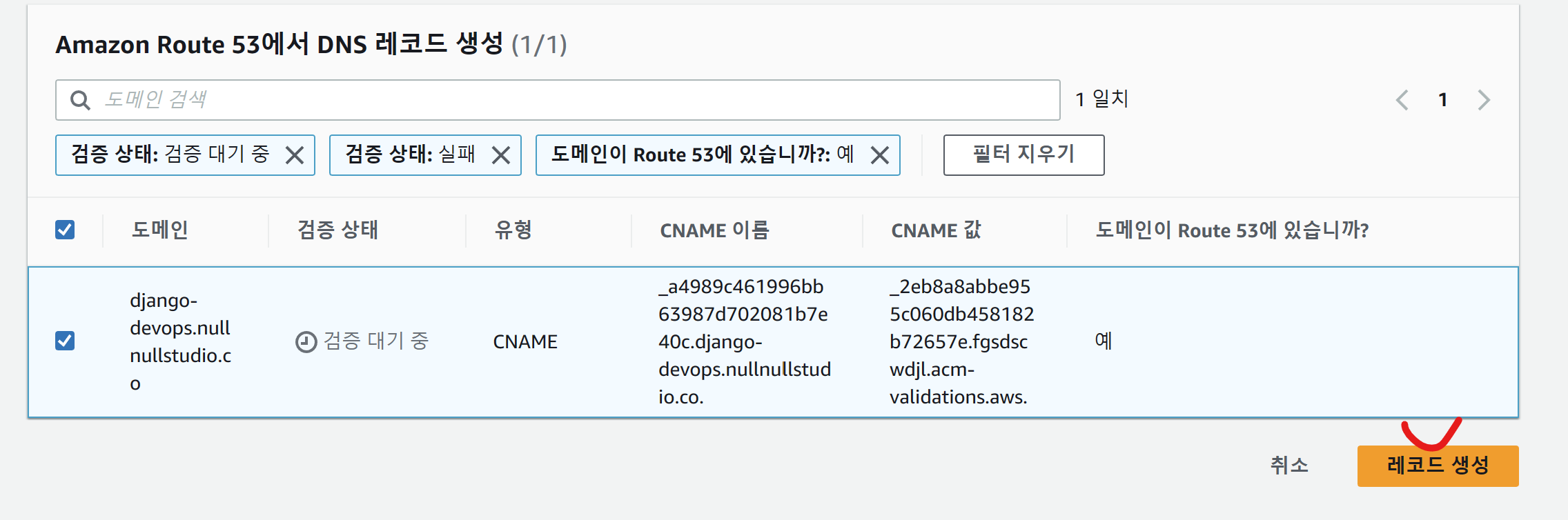Screen dimensions: 1568x520
Task: Uncheck the django-devops domain row checkbox
Action: [65, 341]
